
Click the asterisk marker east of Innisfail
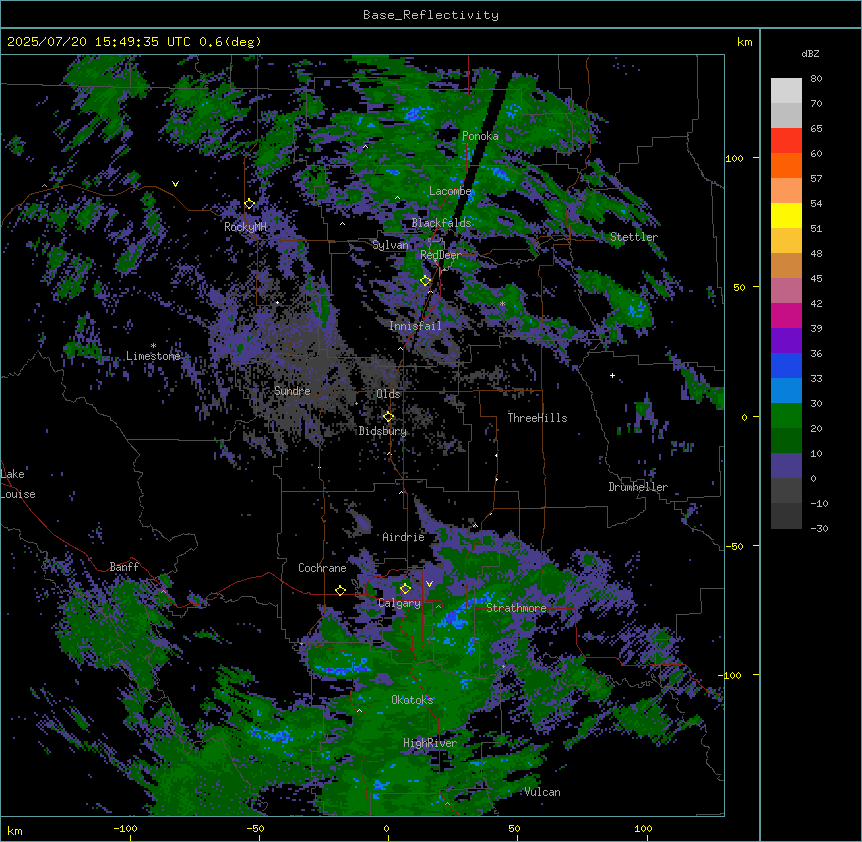coord(502,303)
